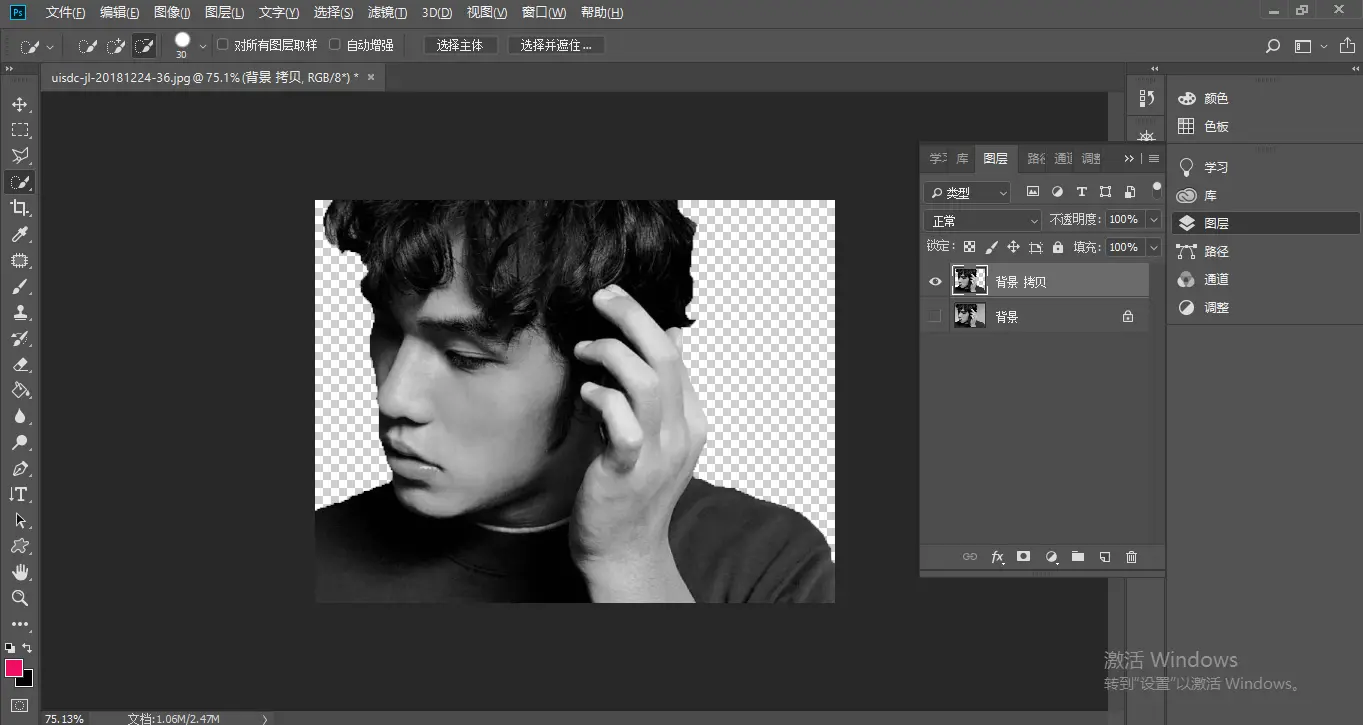The image size is (1363, 725).
Task: Click the 背景 拷贝 layer thumbnail
Action: [x=970, y=281]
